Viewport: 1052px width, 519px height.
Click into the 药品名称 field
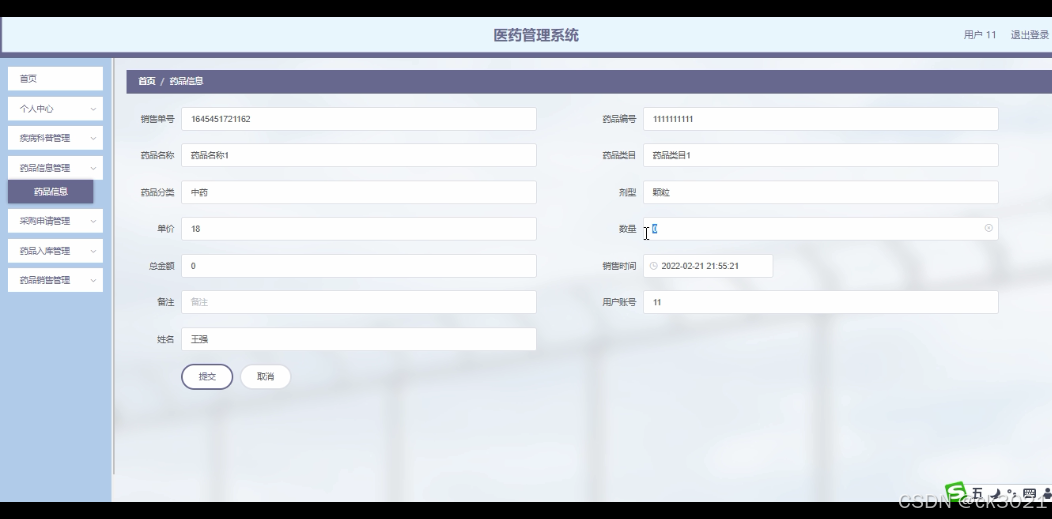[x=359, y=156]
